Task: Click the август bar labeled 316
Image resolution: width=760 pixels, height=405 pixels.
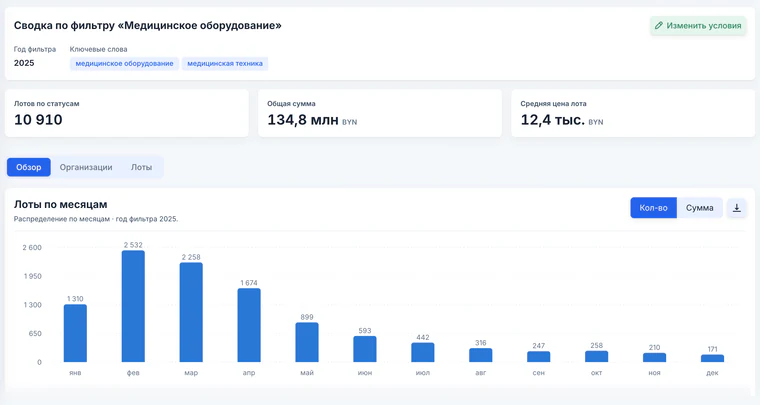Action: [480, 355]
